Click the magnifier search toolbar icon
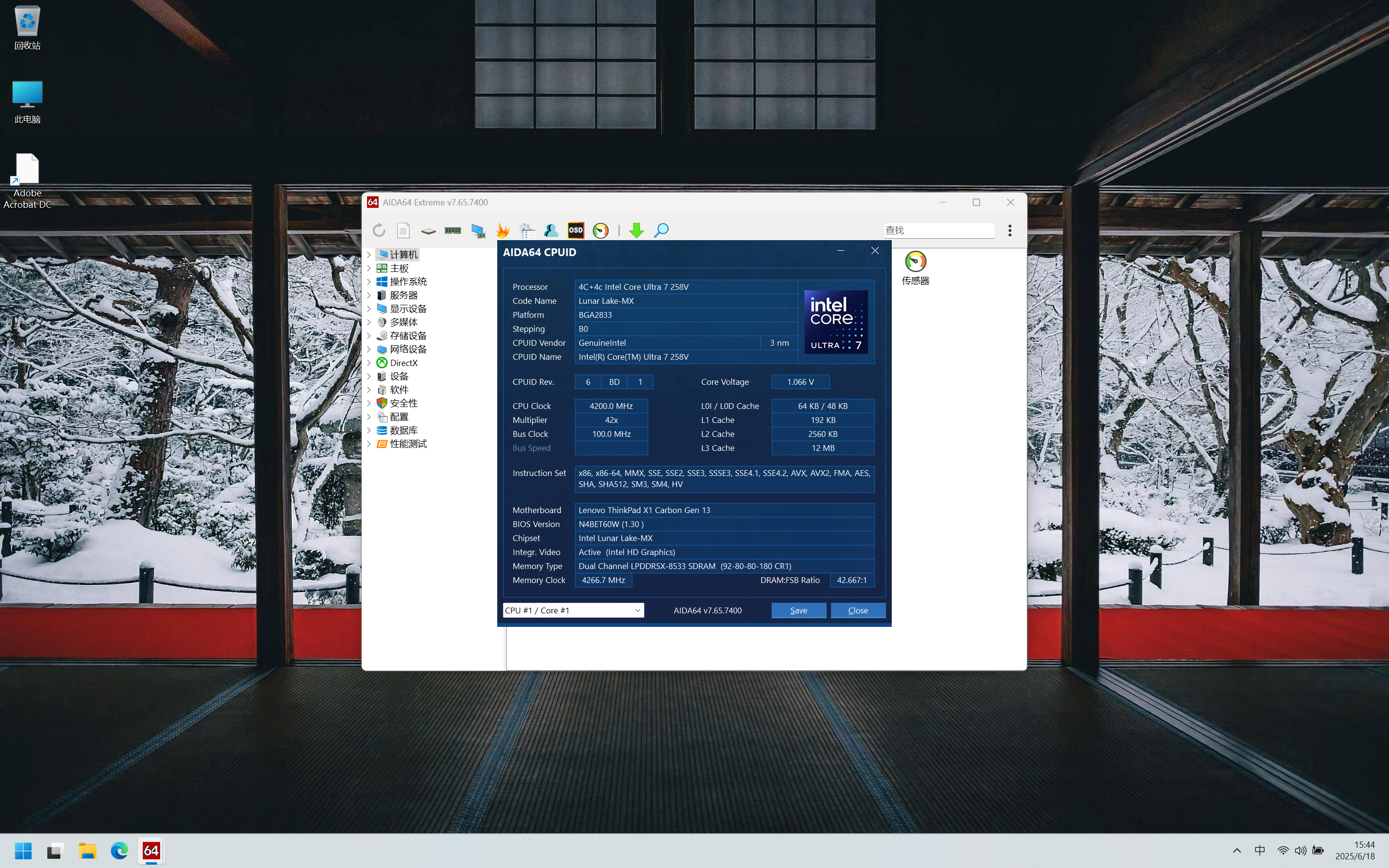The image size is (1389, 868). tap(661, 230)
